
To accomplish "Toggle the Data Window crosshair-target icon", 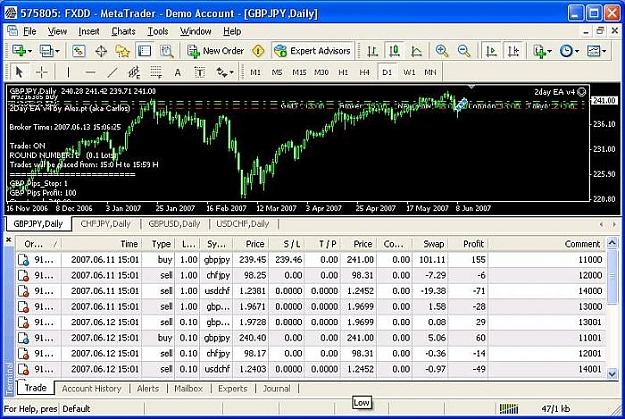I will point(101,51).
